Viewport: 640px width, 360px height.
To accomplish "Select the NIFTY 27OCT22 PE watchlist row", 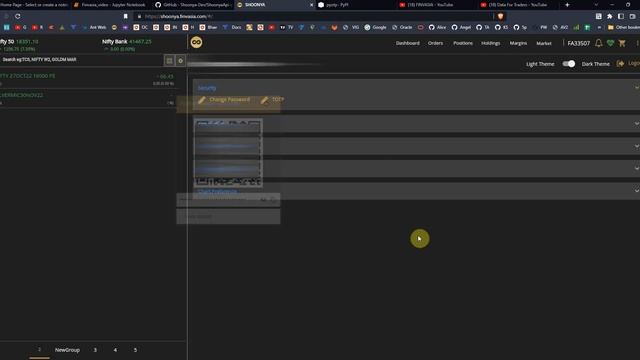I will click(x=87, y=79).
